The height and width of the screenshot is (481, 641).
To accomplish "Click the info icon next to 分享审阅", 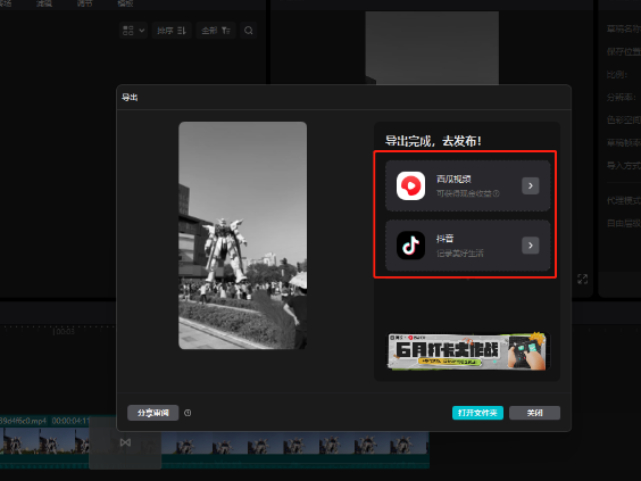I will click(188, 413).
